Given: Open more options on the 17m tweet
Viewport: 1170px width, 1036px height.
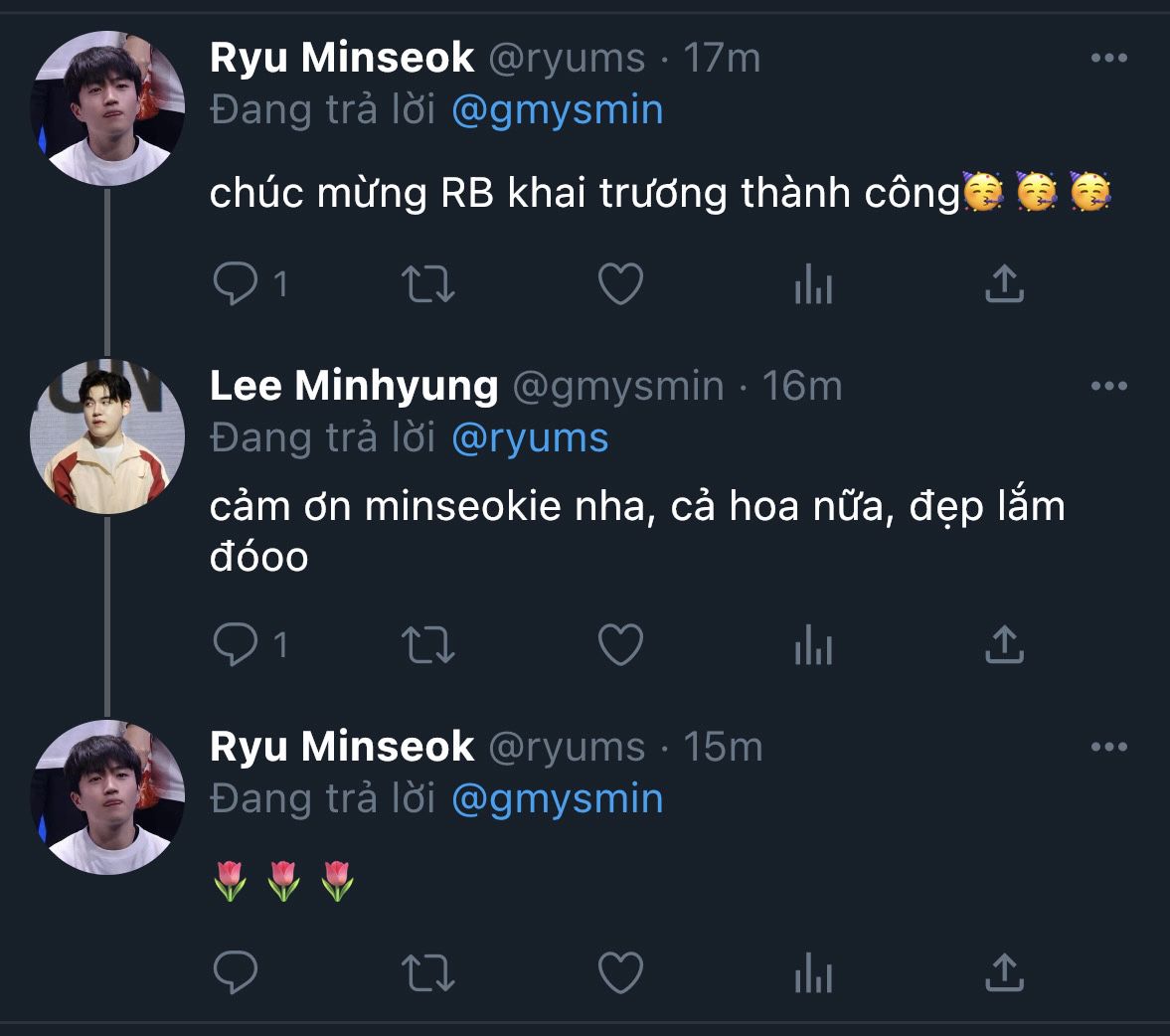Looking at the screenshot, I should [x=1108, y=58].
